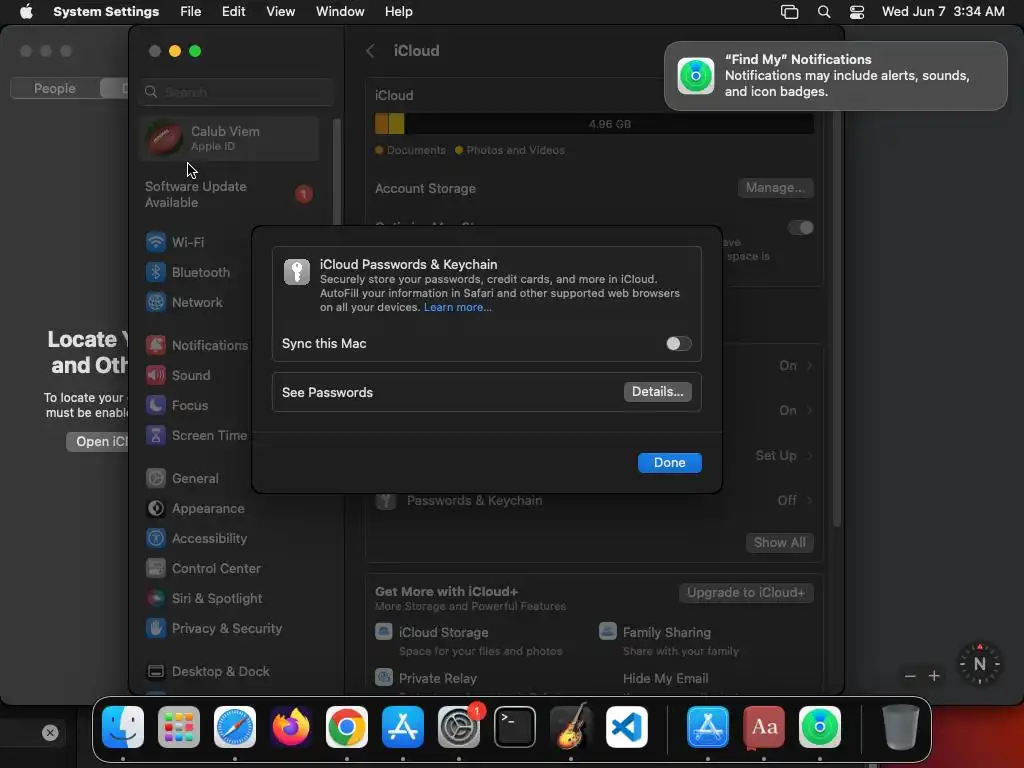Select People tab in Find My window
This screenshot has height=768, width=1024.
[55, 88]
